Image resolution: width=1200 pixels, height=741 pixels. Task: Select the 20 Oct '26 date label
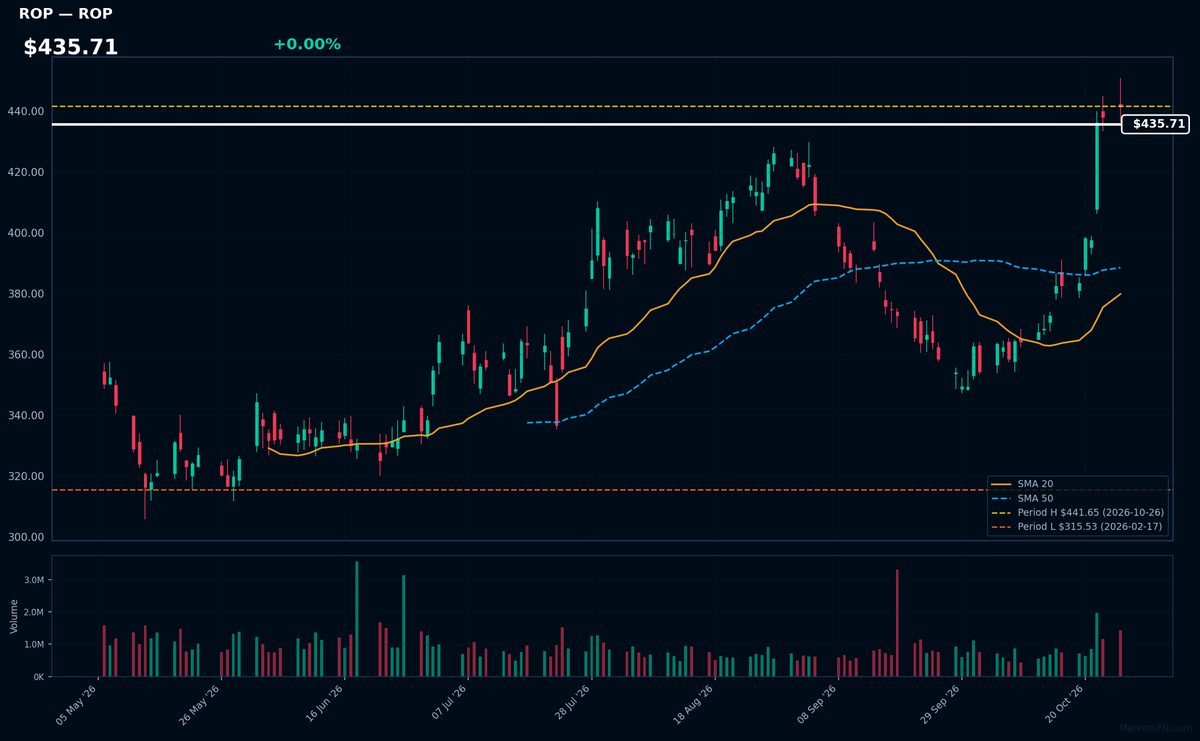(1064, 703)
